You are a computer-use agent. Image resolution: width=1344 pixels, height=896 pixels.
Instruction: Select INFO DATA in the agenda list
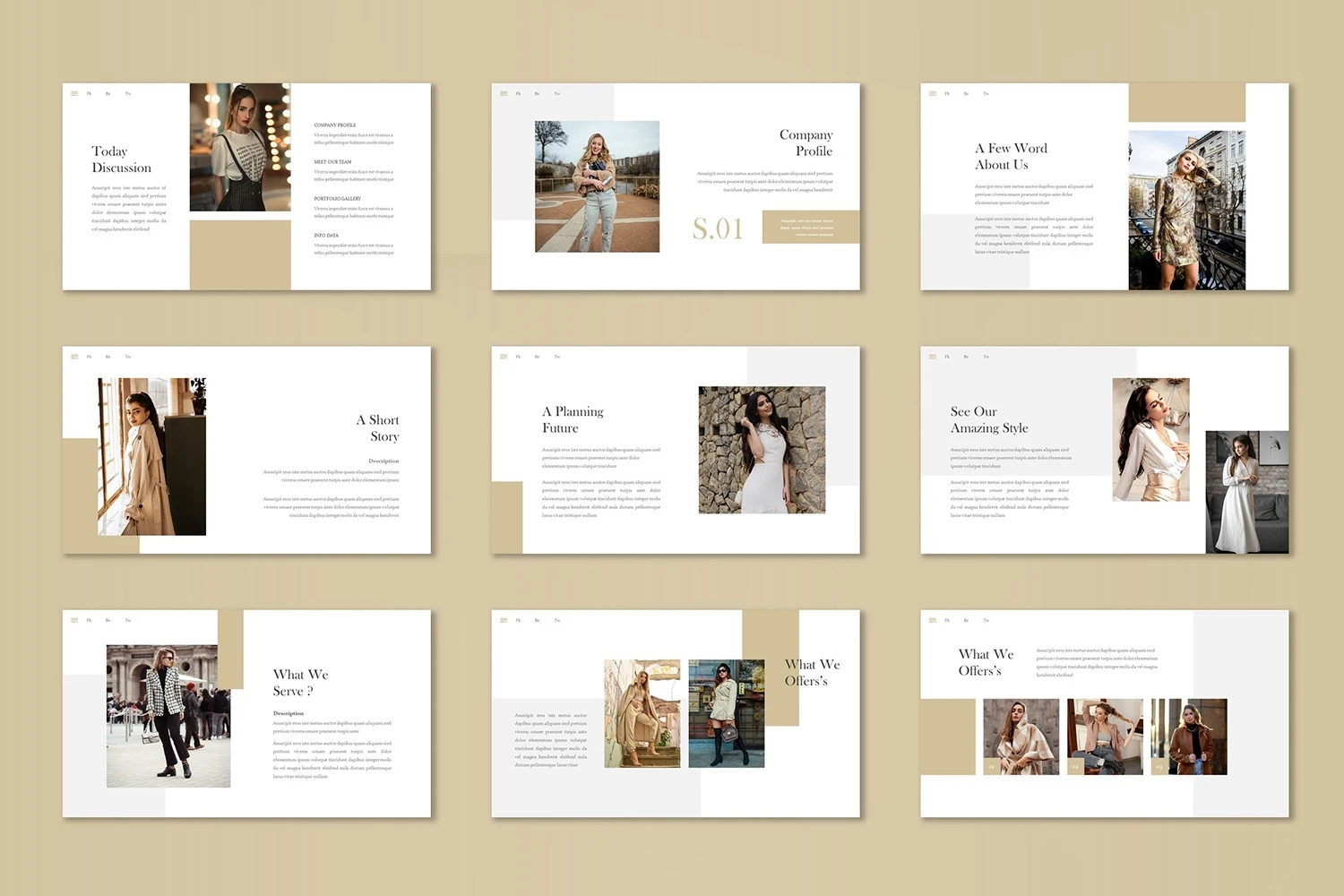326,236
